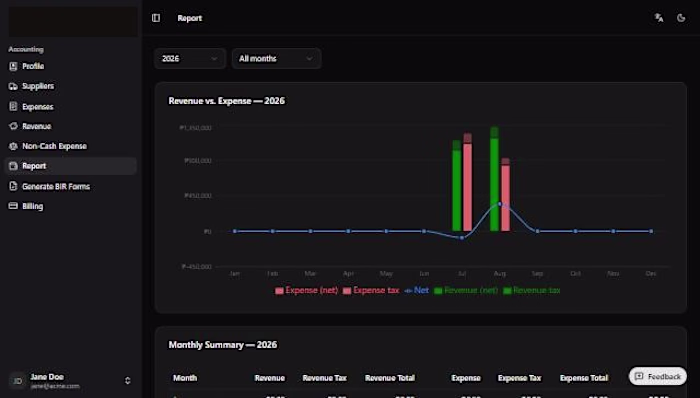Screen dimensions: 700x398
Task: Go to the Billing page
Action: [x=71, y=206]
